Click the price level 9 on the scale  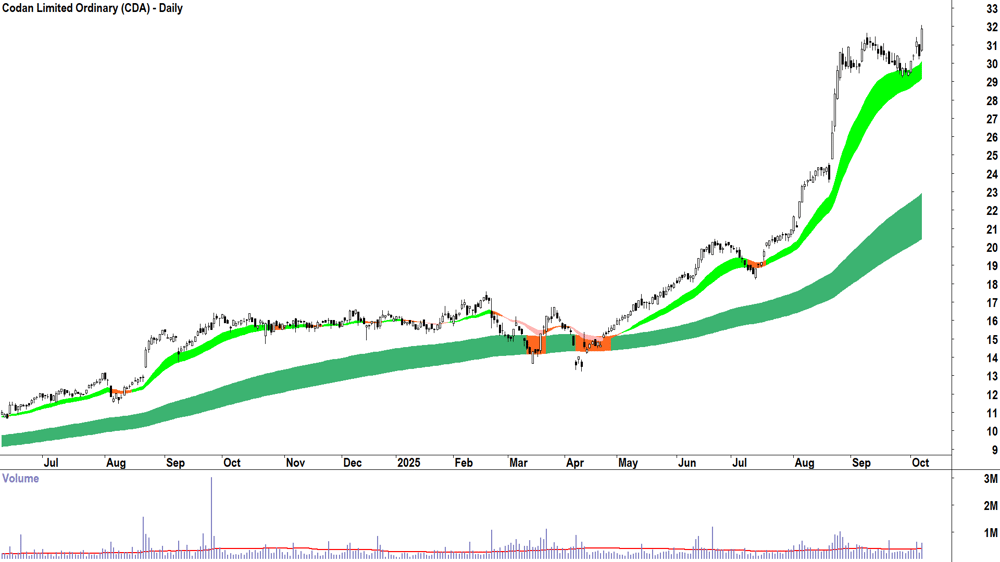coord(994,450)
